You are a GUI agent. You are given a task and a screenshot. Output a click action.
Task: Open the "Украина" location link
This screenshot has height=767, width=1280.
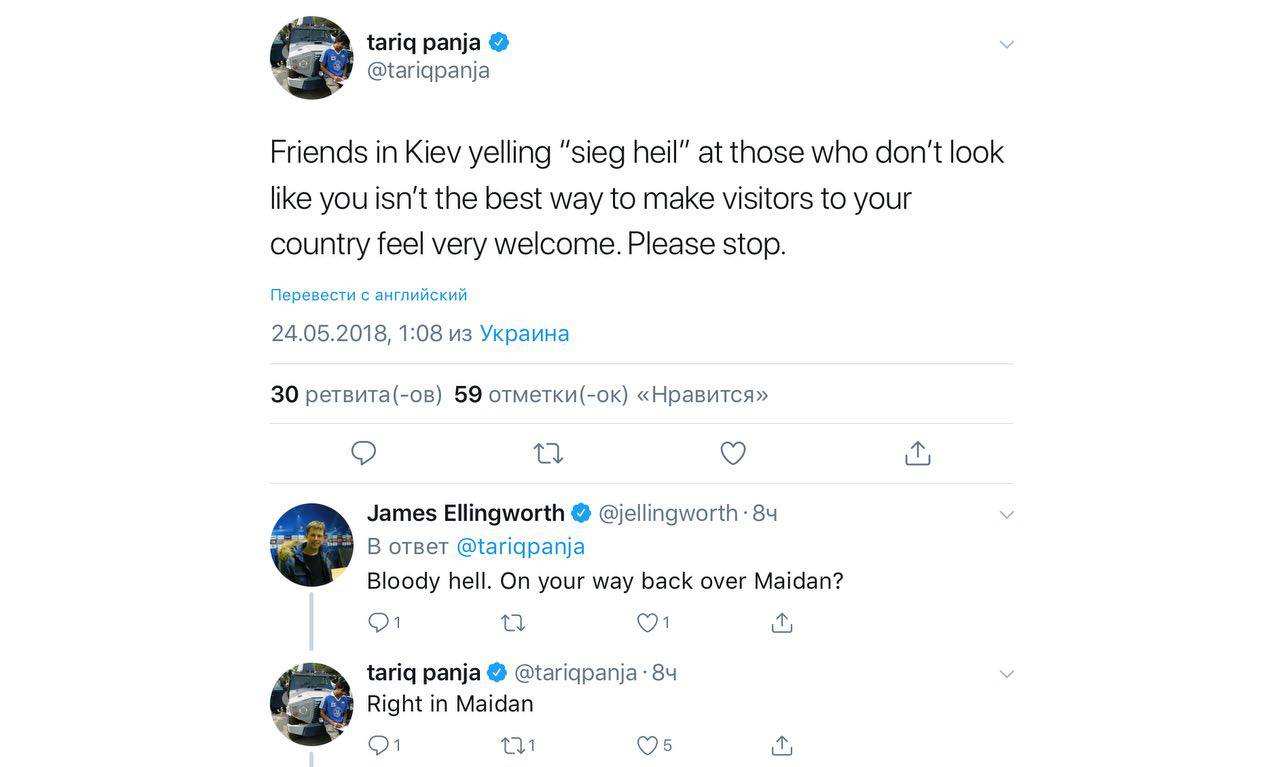pyautogui.click(x=524, y=333)
